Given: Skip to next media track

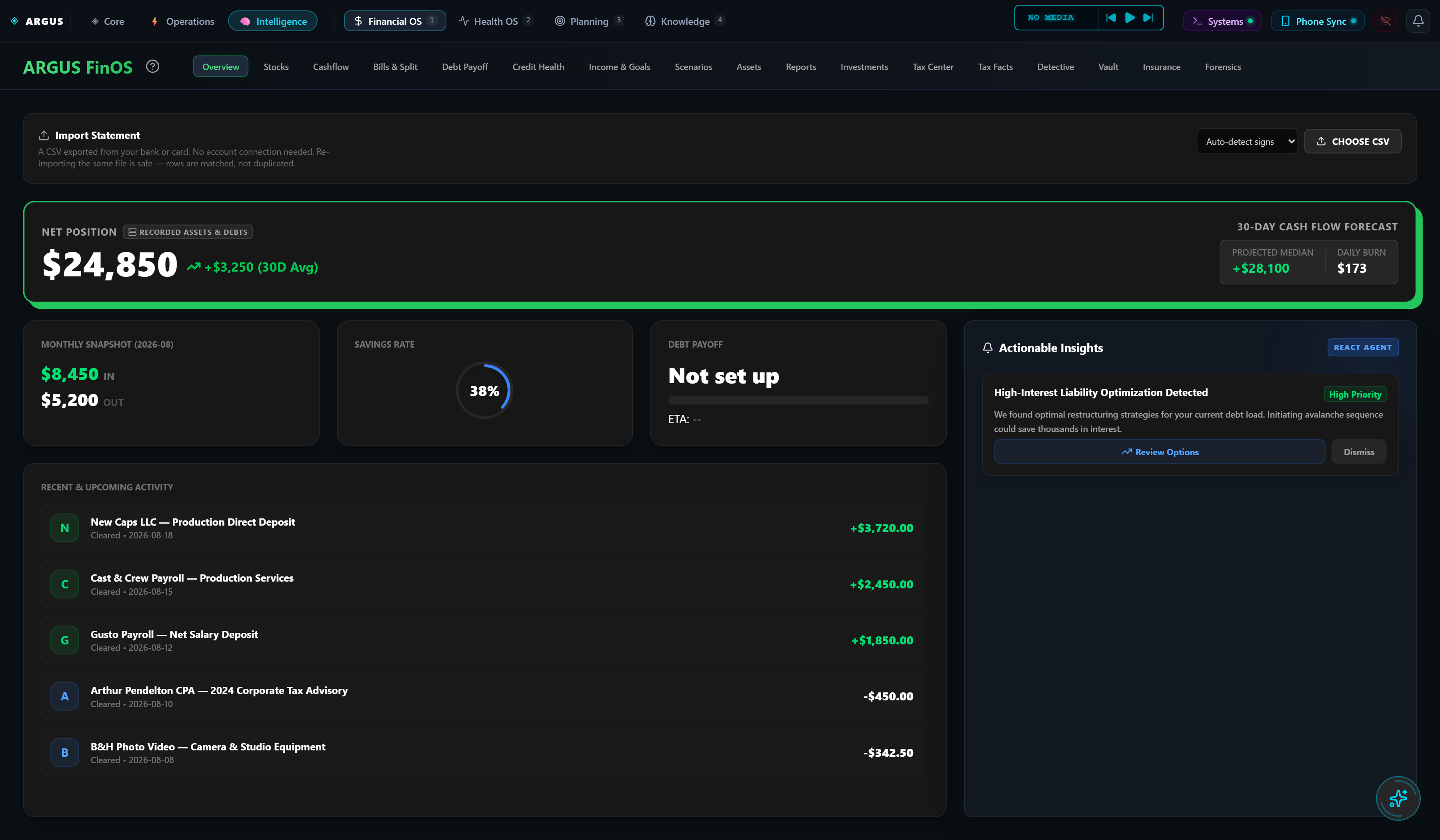Looking at the screenshot, I should (1148, 18).
